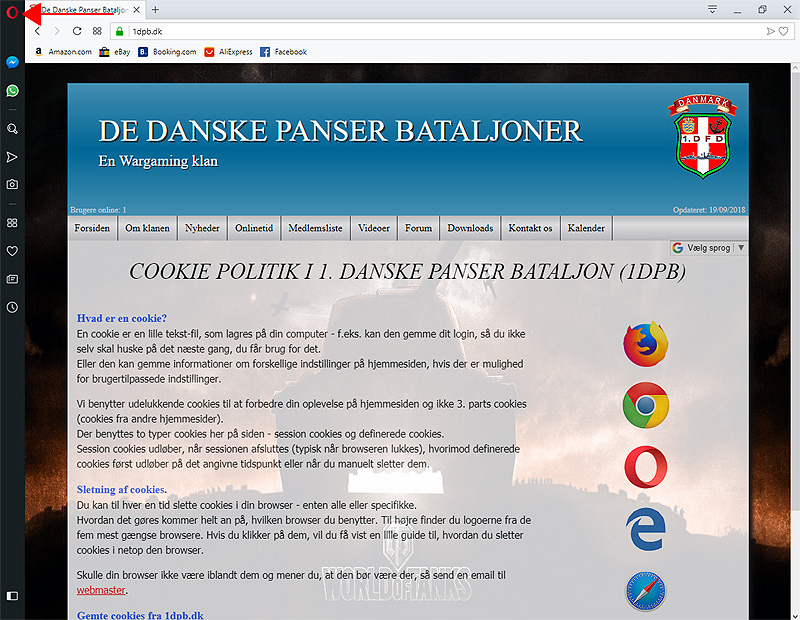The height and width of the screenshot is (620, 800).
Task: Go to the Forum page
Action: point(418,228)
